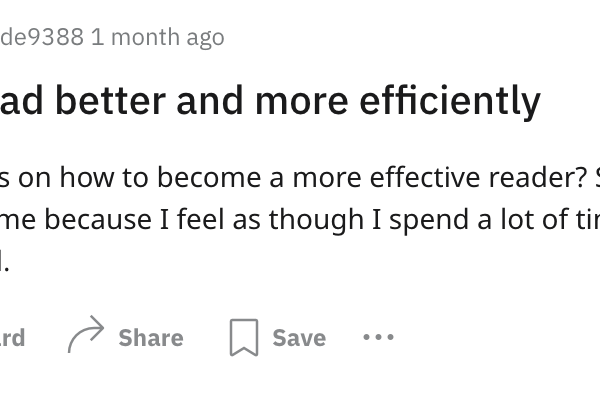Click the body line starting 'me because I feel'
Image resolution: width=600 pixels, height=402 pixels.
(x=300, y=220)
